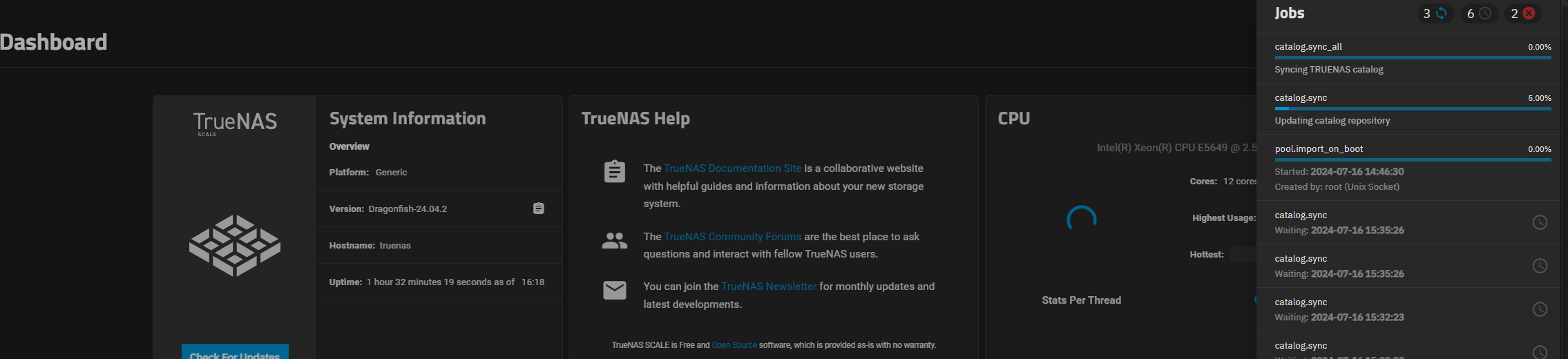Copy the Dragonfish version to clipboard
Image resolution: width=1568 pixels, height=359 pixels.
click(539, 208)
